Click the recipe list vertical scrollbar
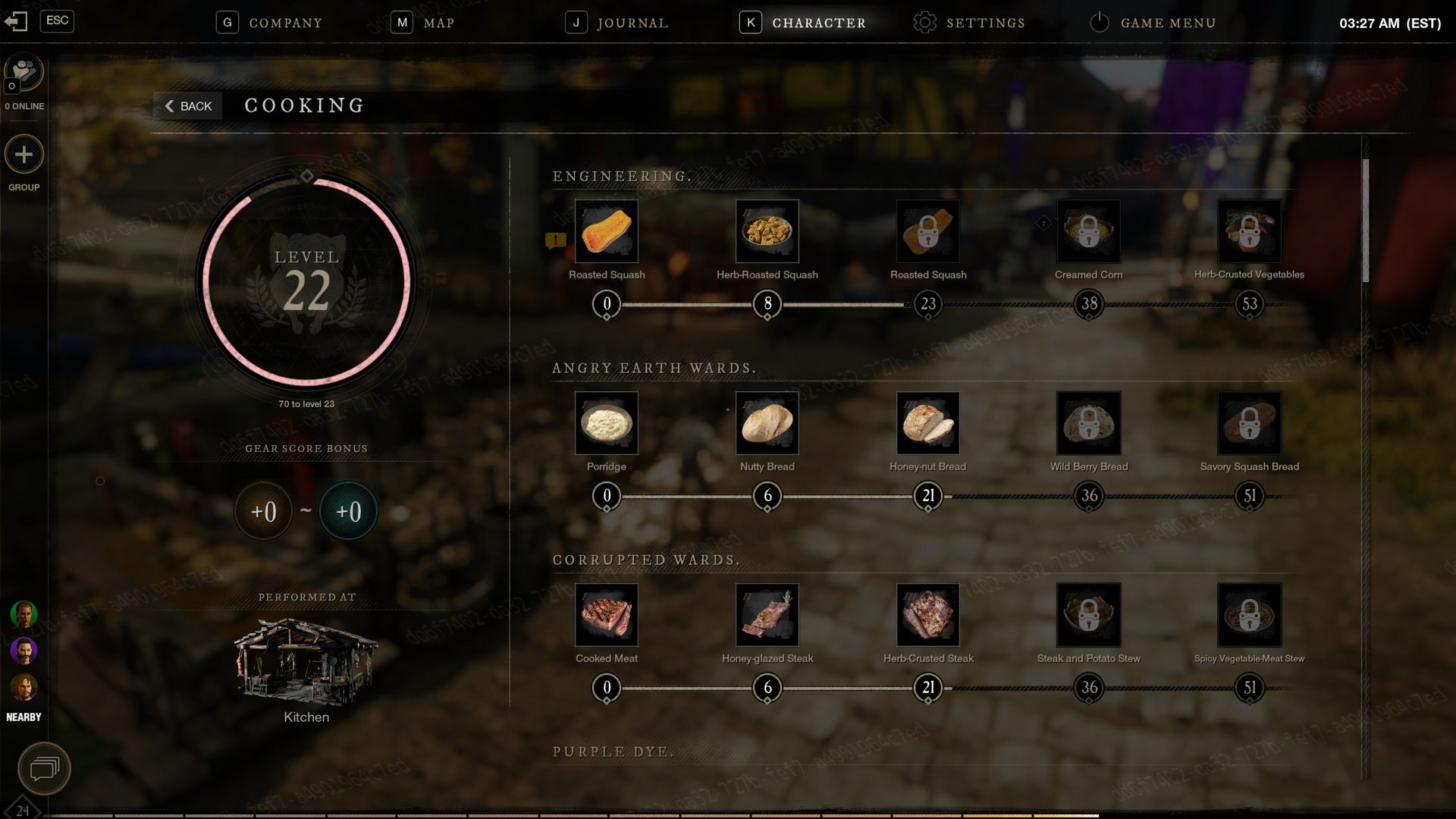 coord(1366,220)
